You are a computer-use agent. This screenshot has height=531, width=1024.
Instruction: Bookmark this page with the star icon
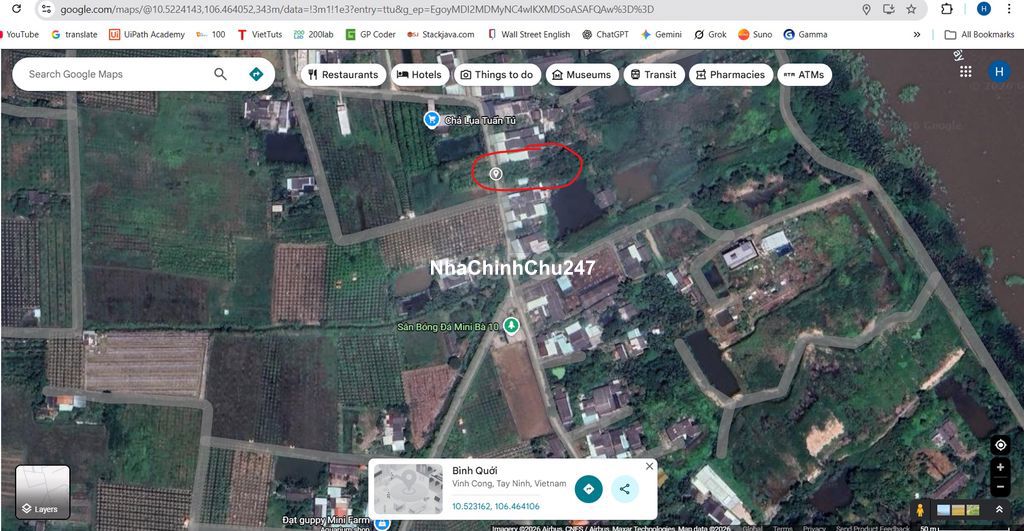(x=911, y=9)
